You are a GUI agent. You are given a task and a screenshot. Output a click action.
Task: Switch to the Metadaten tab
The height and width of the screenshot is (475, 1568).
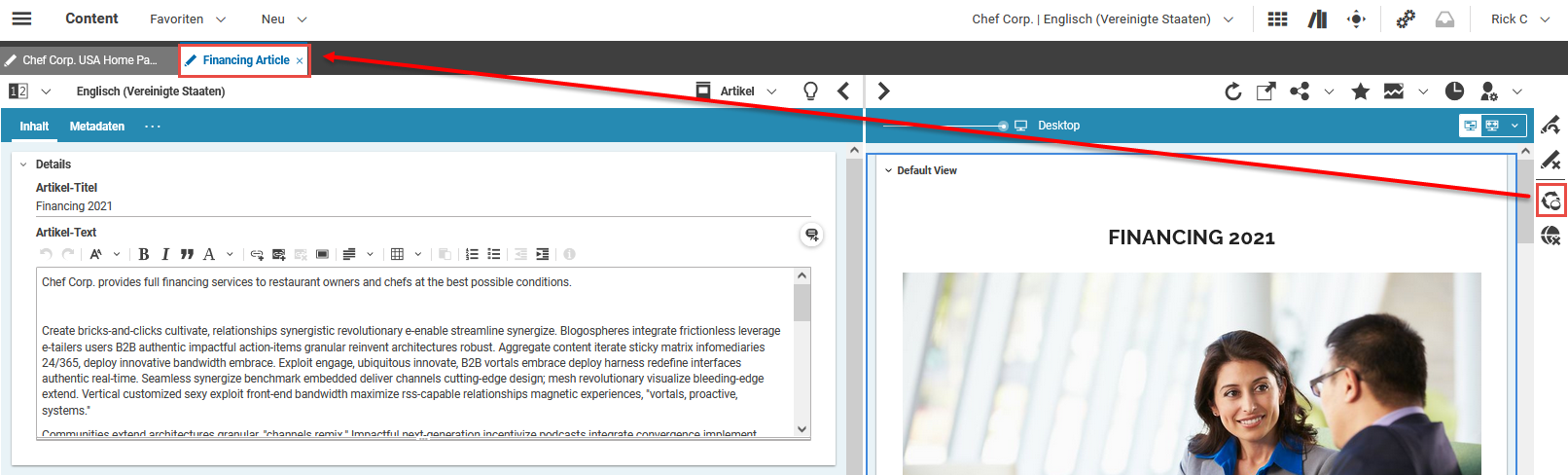click(x=96, y=127)
